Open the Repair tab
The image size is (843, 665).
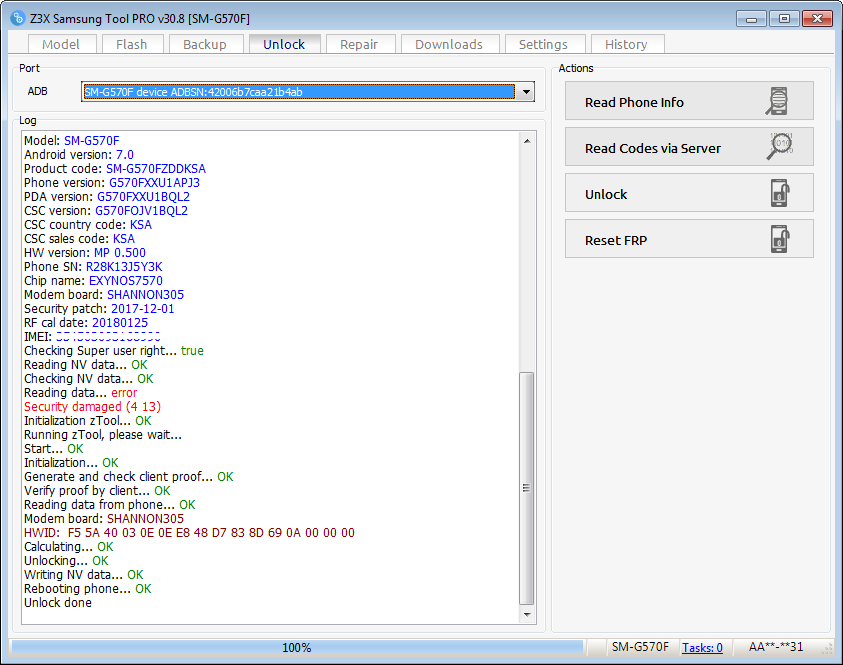click(x=359, y=45)
